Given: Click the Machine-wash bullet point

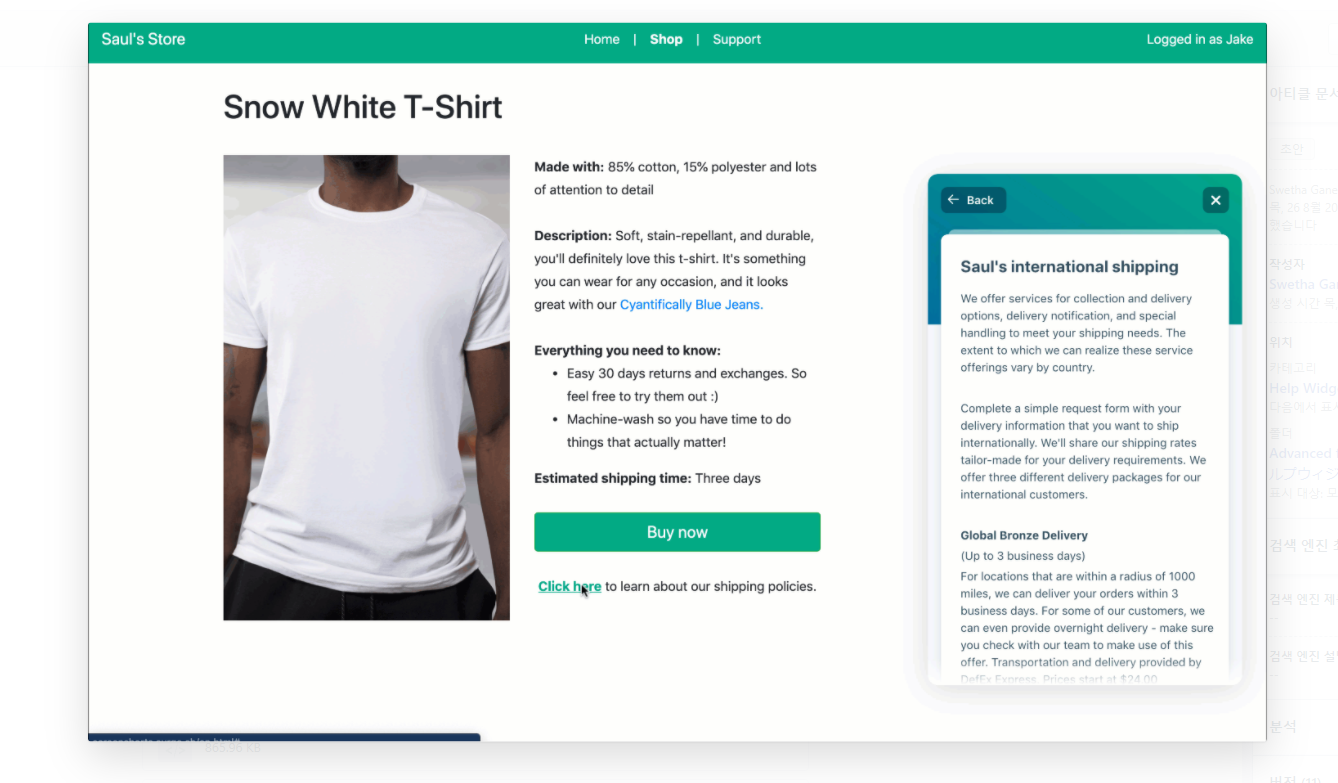Looking at the screenshot, I should pos(679,431).
